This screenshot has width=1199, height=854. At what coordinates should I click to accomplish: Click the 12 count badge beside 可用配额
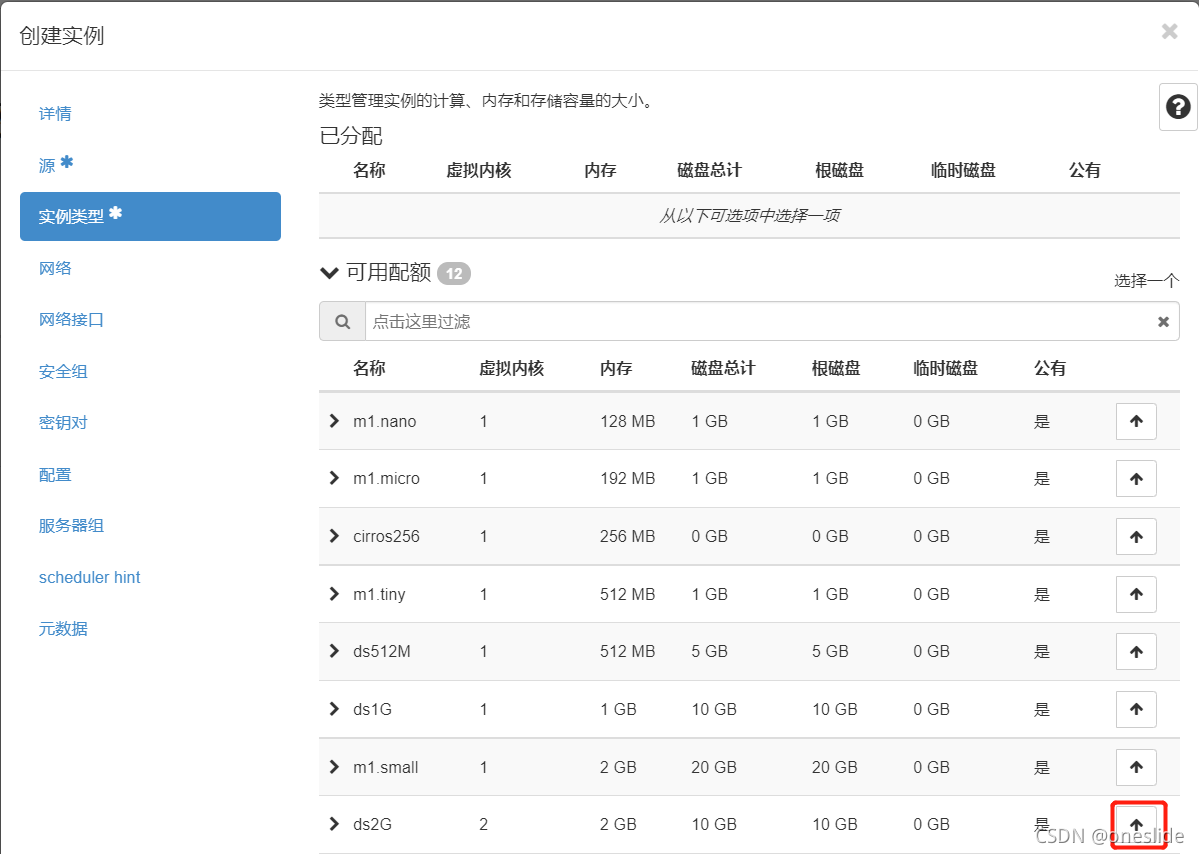pyautogui.click(x=454, y=274)
